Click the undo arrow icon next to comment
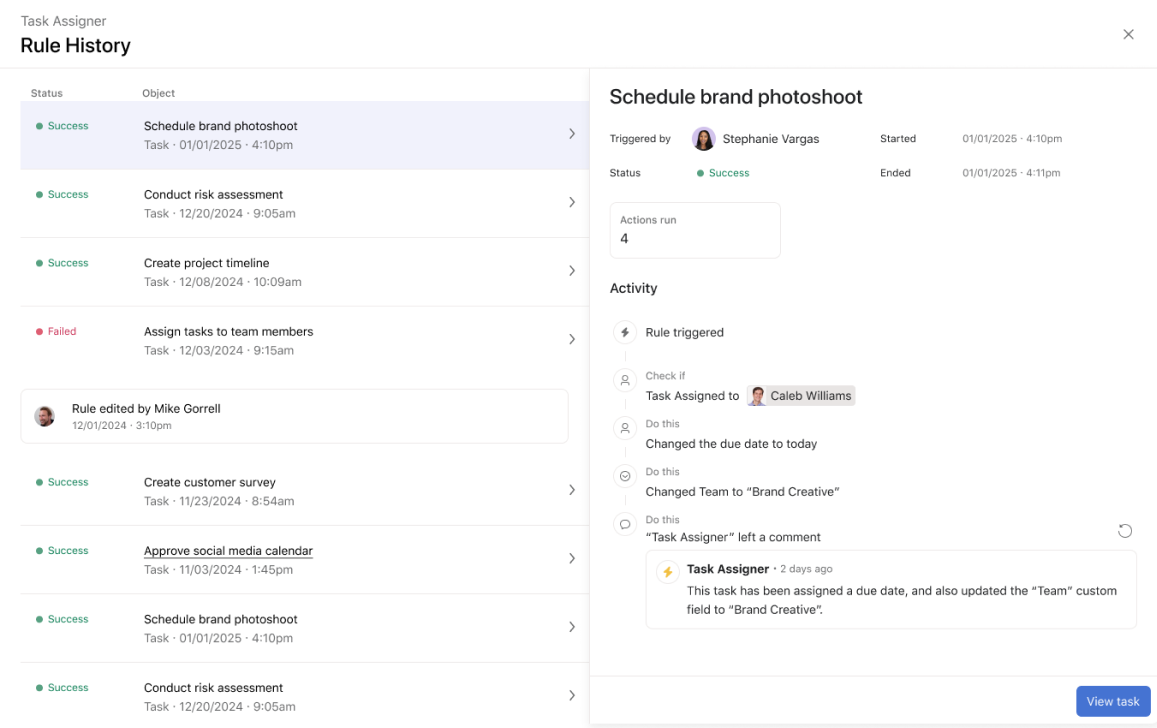This screenshot has width=1157, height=728. [1125, 531]
